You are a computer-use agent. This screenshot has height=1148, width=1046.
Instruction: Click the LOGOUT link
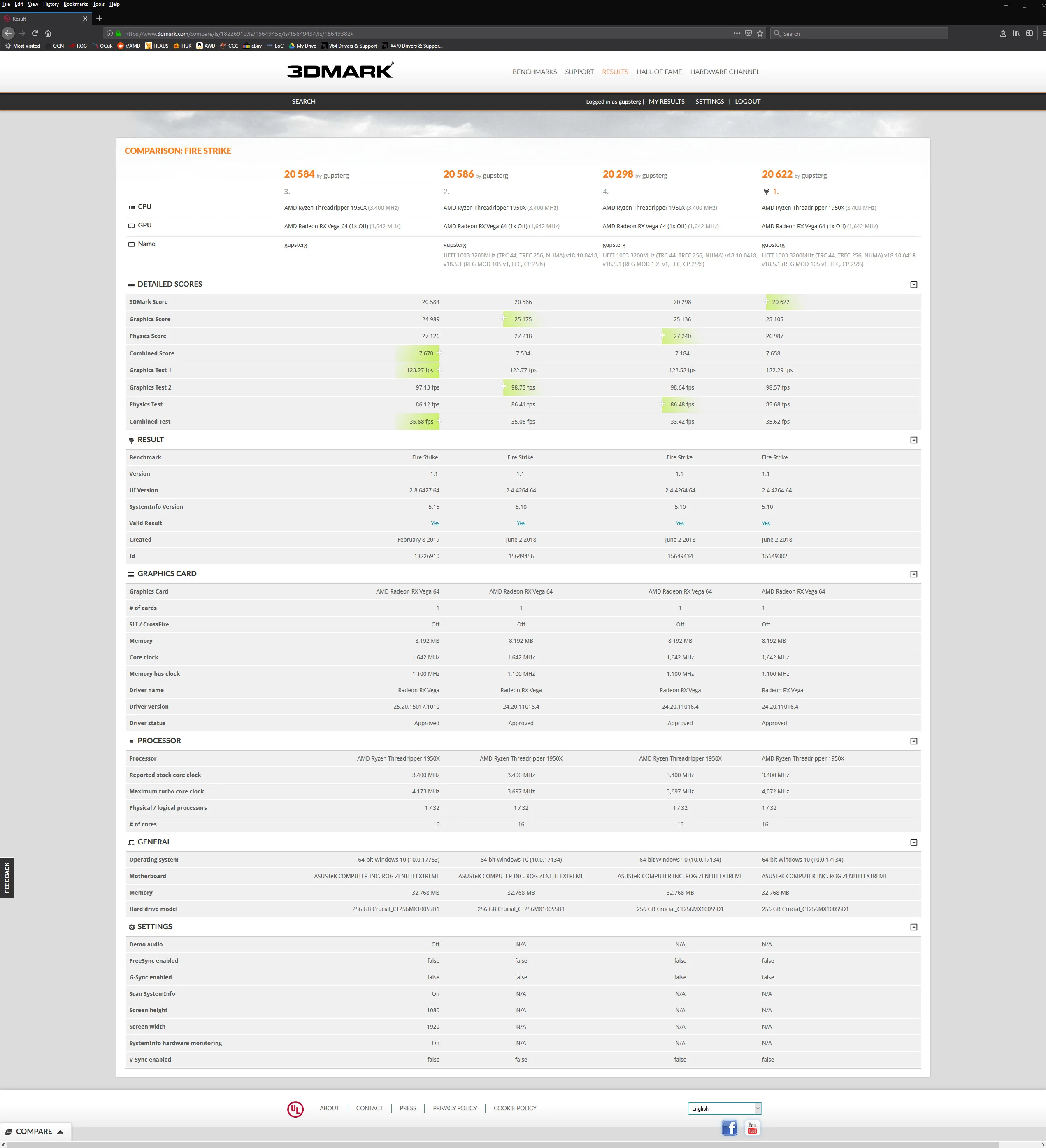[748, 101]
